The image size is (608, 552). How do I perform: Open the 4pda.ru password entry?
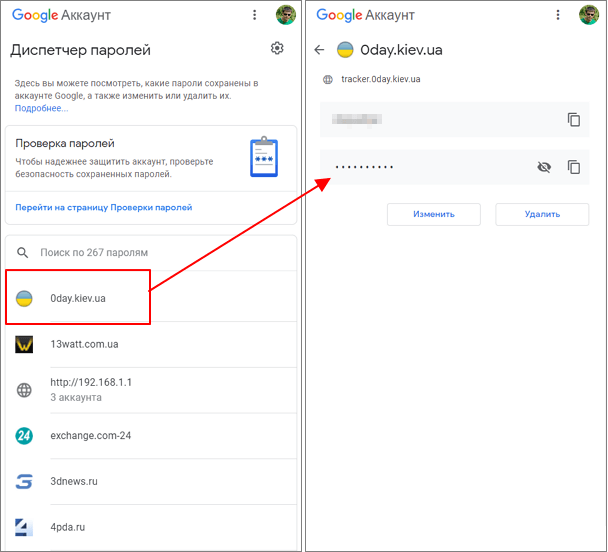(x=151, y=527)
